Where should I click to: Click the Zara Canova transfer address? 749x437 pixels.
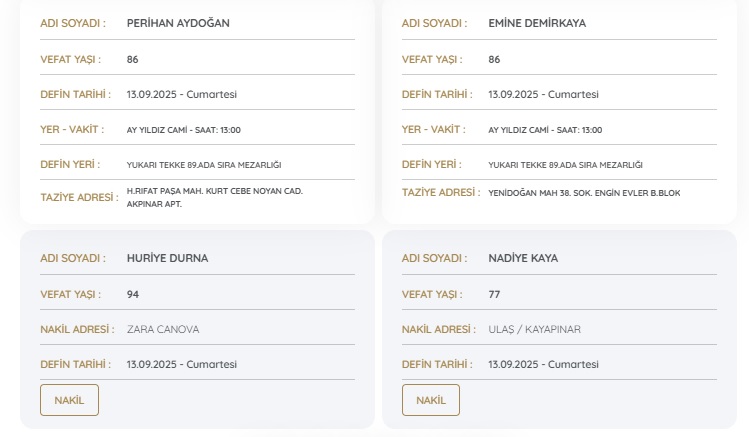[163, 329]
